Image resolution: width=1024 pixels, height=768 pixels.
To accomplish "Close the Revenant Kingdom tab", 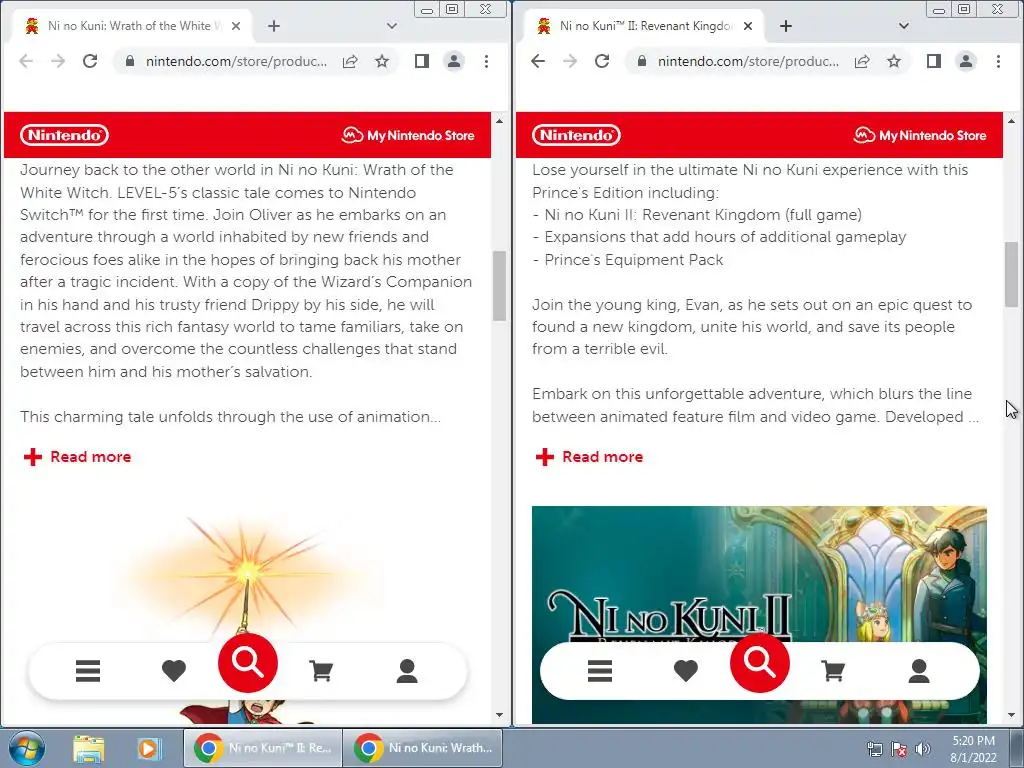I will (748, 26).
